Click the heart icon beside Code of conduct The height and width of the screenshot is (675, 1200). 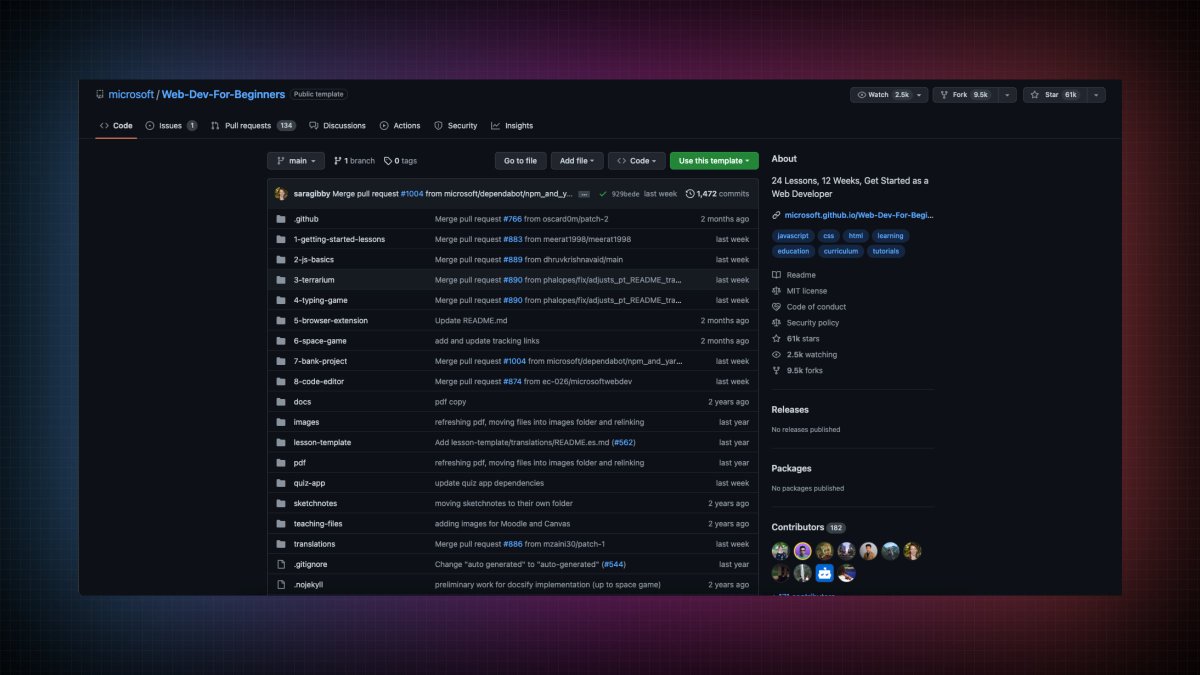click(x=776, y=307)
